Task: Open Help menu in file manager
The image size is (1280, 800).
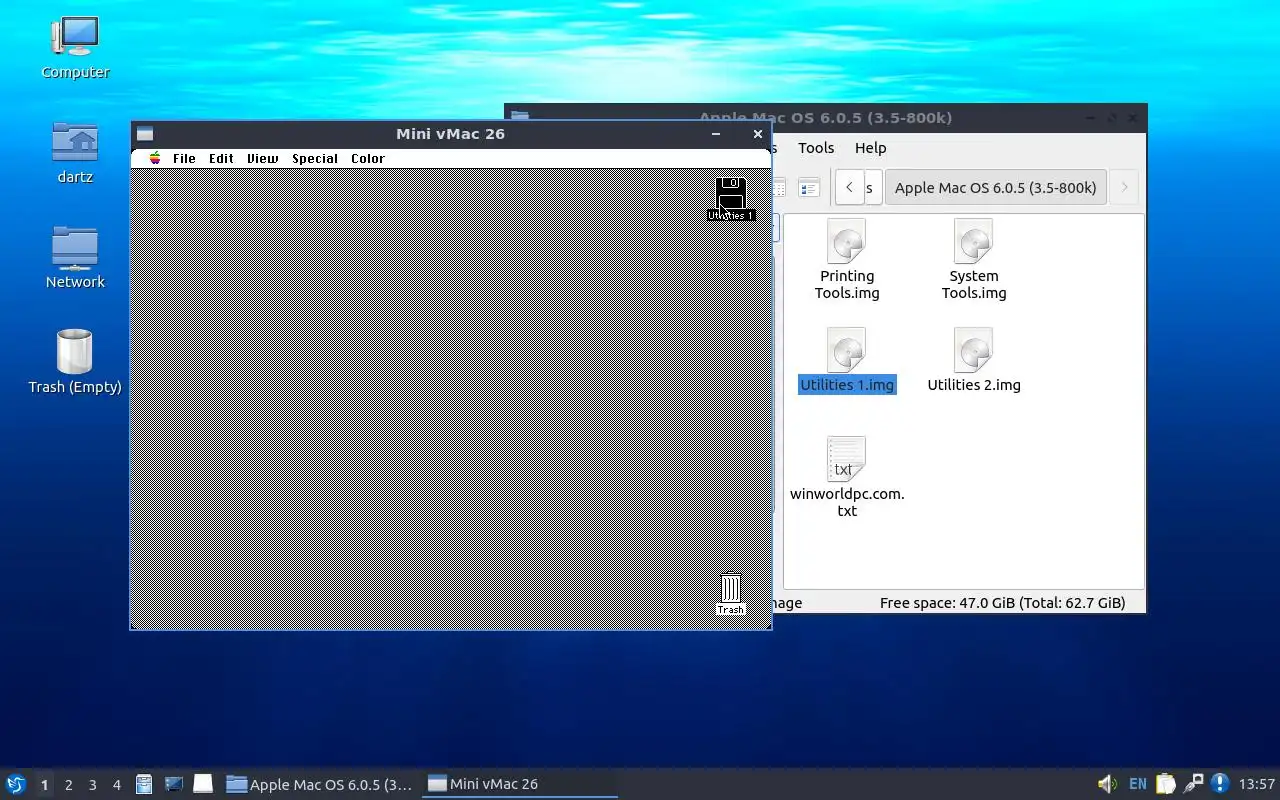Action: 870,147
